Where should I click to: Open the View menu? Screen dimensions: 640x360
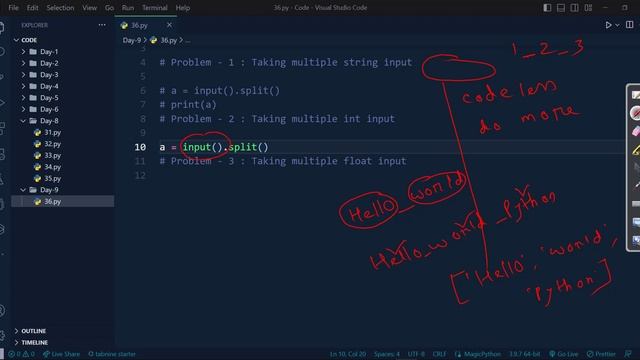click(89, 8)
